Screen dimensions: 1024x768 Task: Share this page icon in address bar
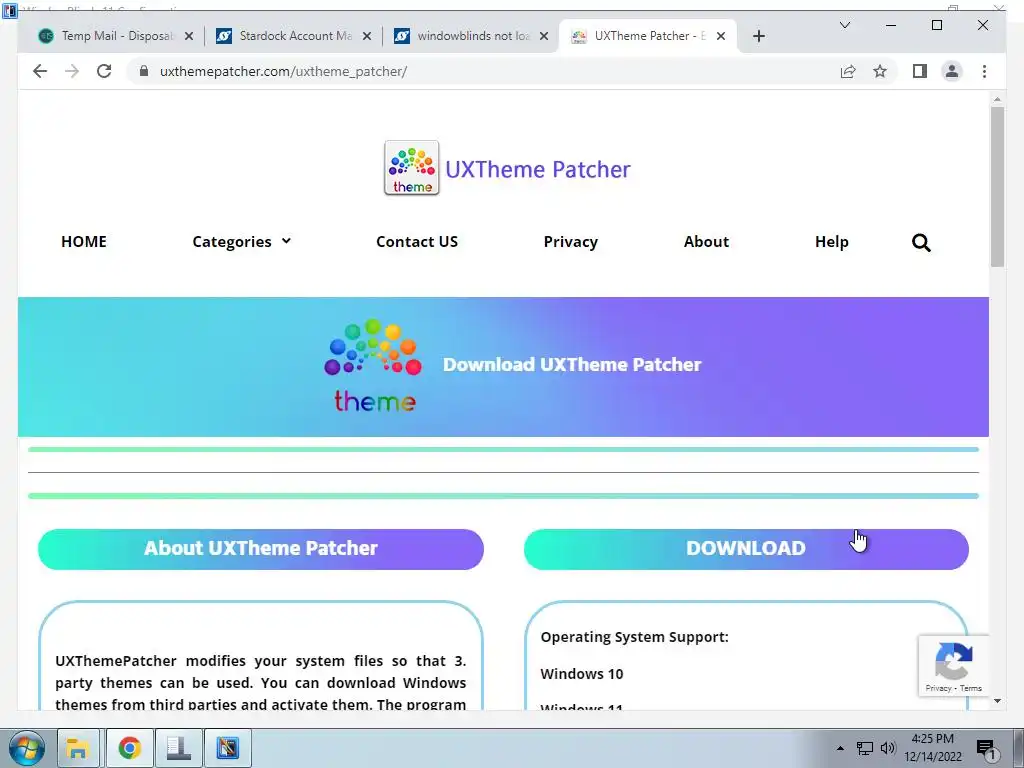(848, 71)
